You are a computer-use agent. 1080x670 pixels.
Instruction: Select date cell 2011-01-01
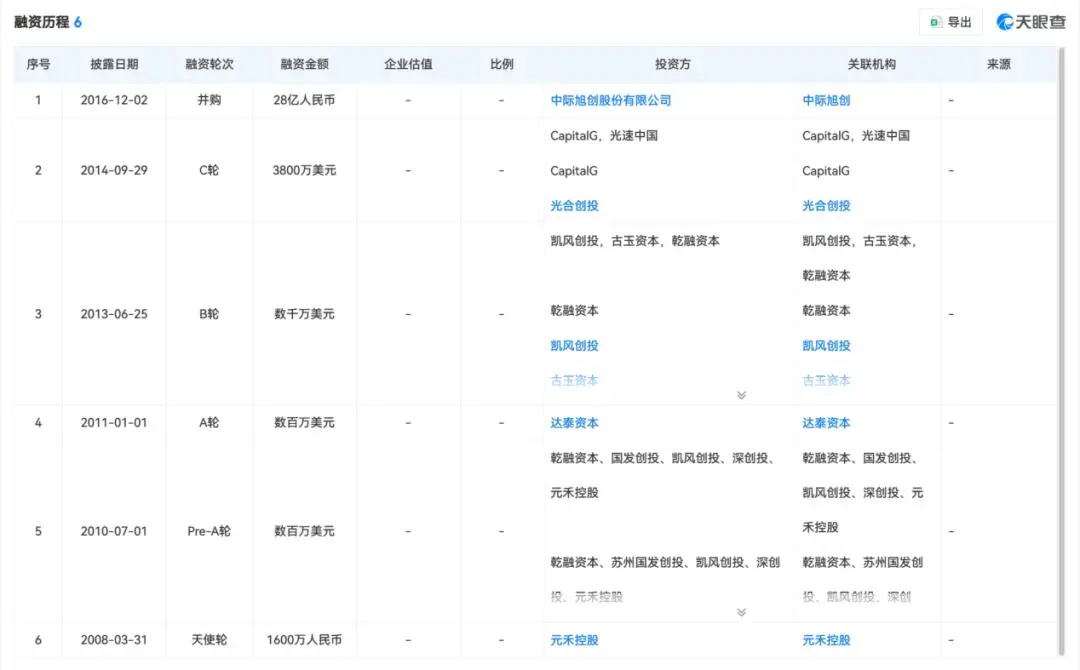point(114,423)
